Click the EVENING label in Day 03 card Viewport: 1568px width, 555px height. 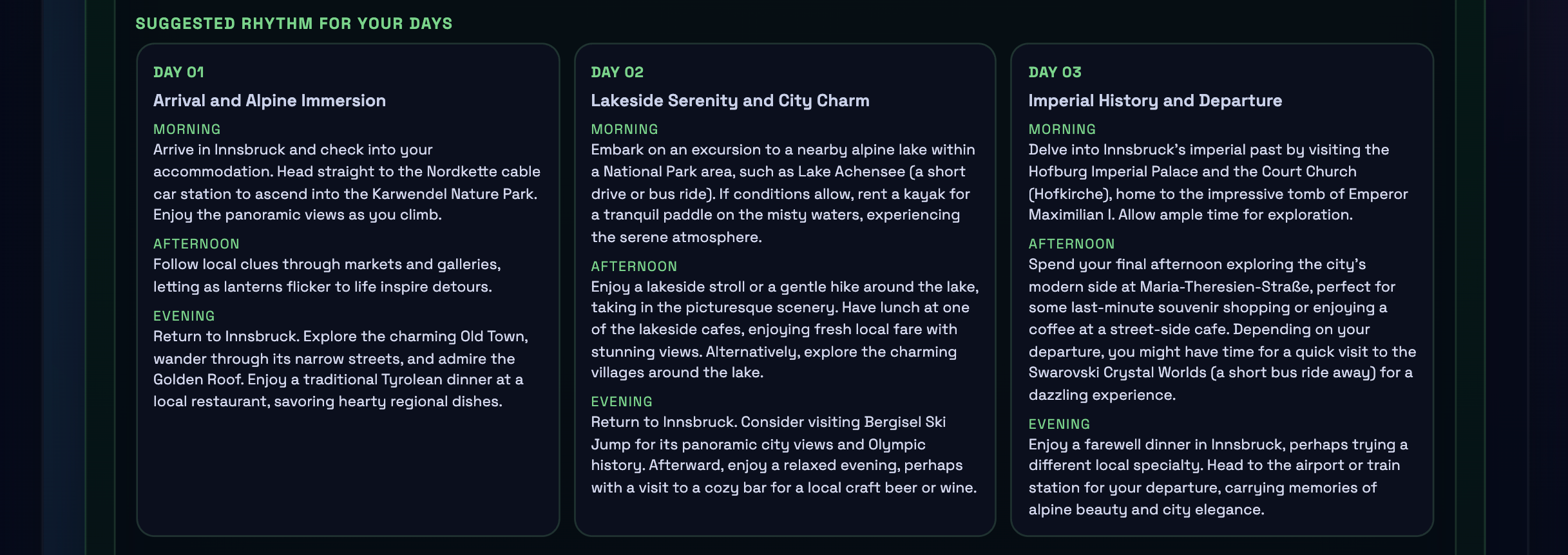click(x=1059, y=424)
